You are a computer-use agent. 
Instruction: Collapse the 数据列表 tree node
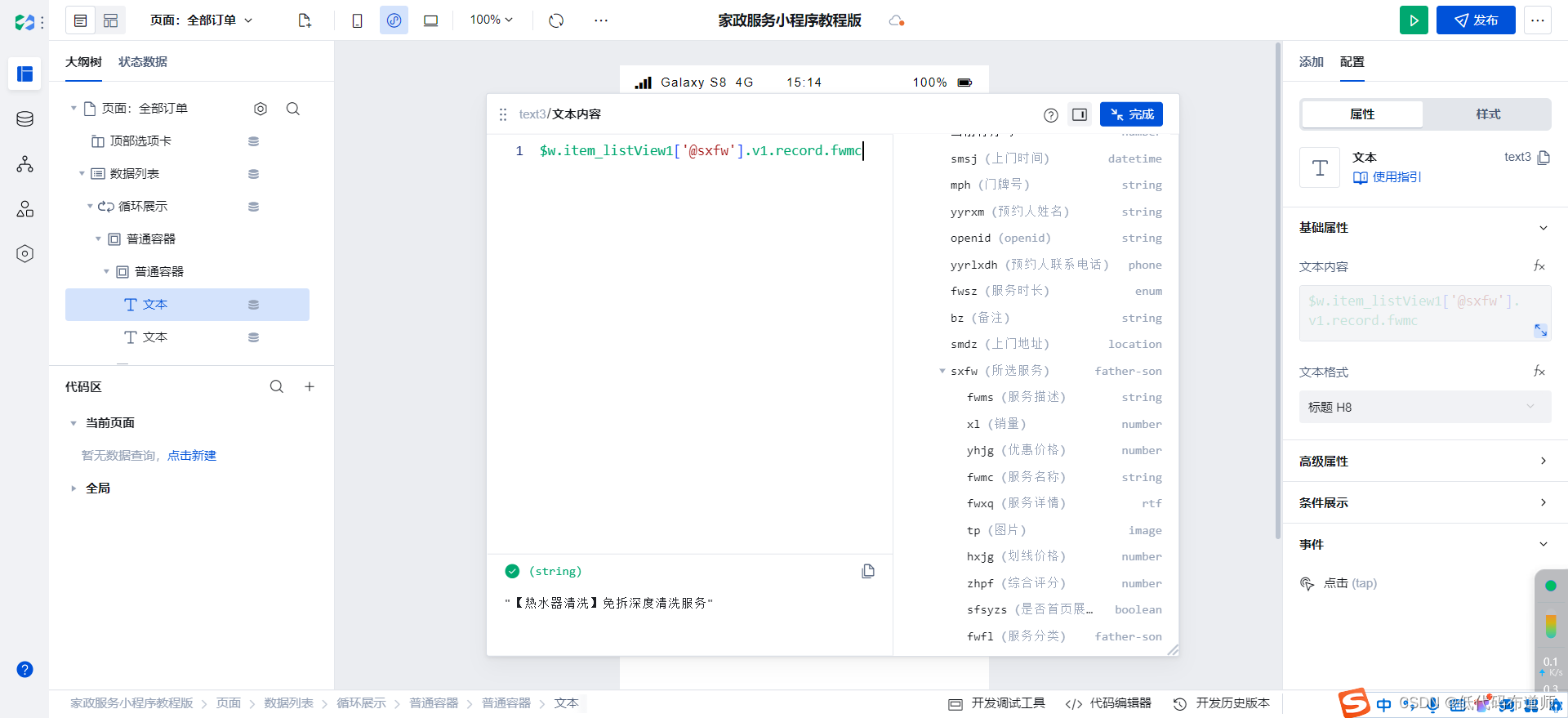[x=82, y=174]
